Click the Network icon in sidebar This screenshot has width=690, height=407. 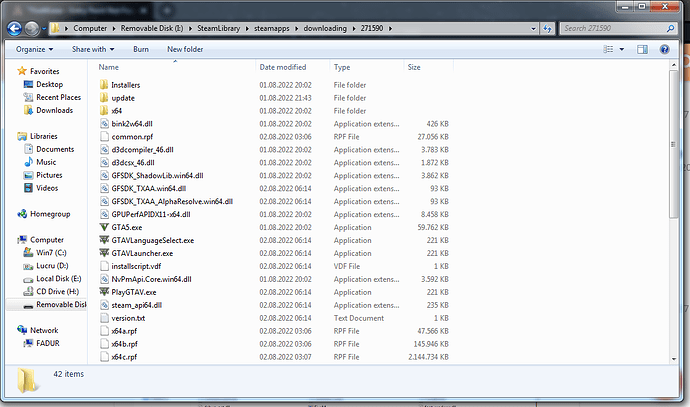pyautogui.click(x=22, y=330)
